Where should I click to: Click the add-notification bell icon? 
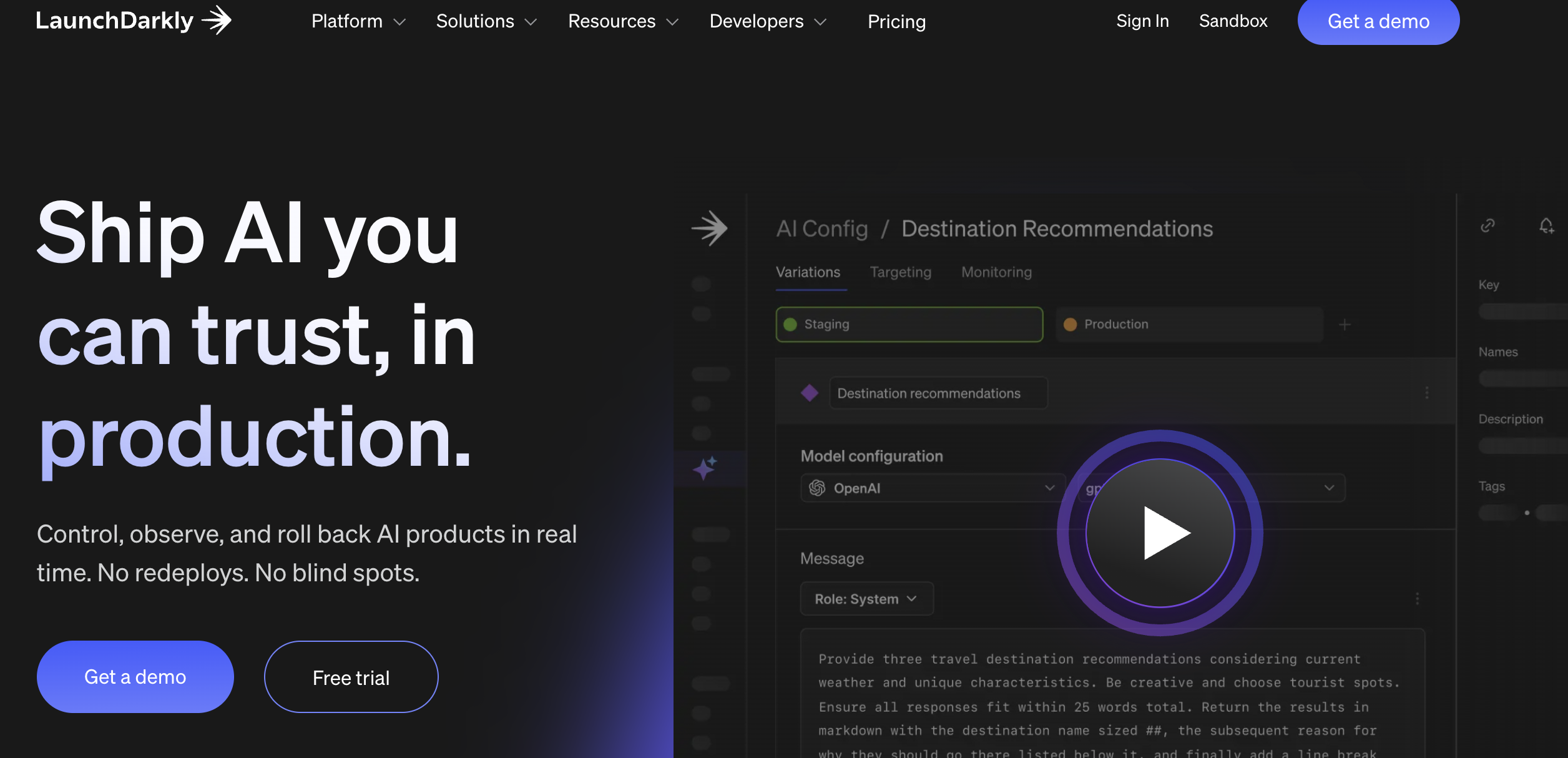1546,227
